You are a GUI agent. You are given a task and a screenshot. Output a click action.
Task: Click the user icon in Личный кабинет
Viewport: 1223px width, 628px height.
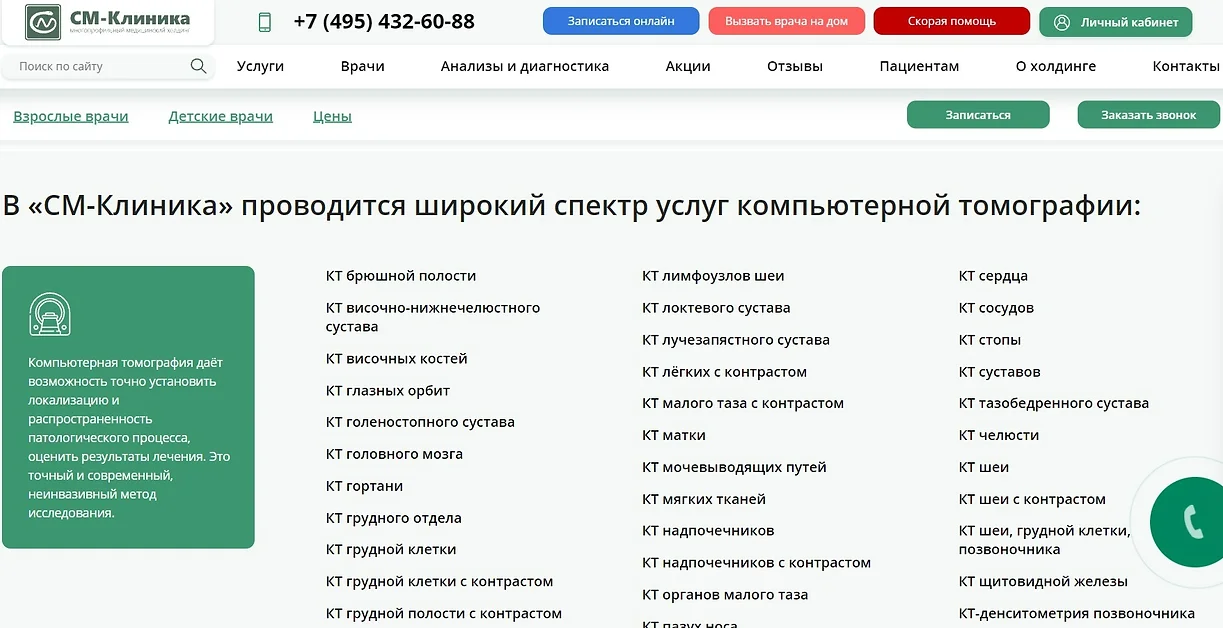[x=1062, y=22]
